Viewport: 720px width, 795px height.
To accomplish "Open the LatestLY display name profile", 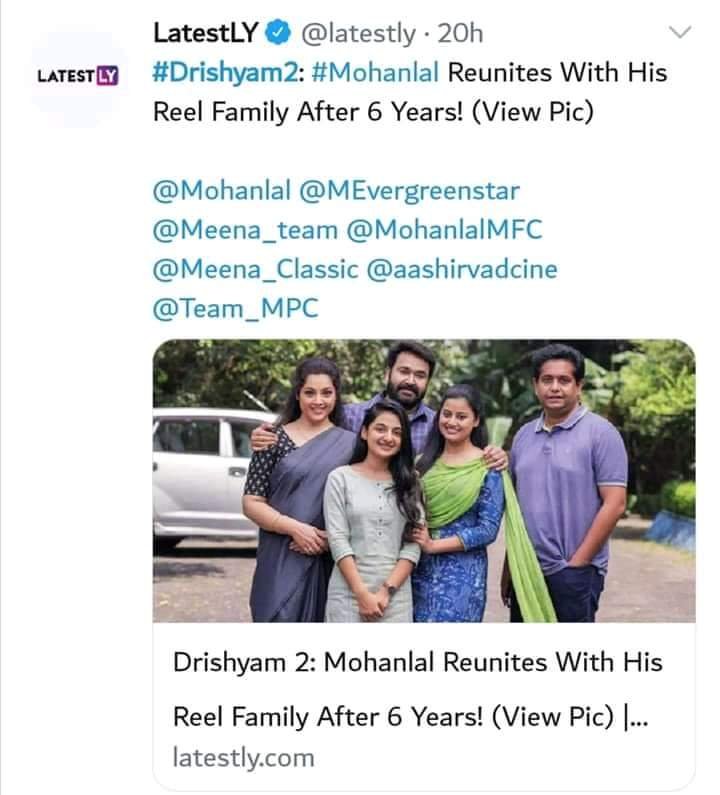I will click(206, 34).
